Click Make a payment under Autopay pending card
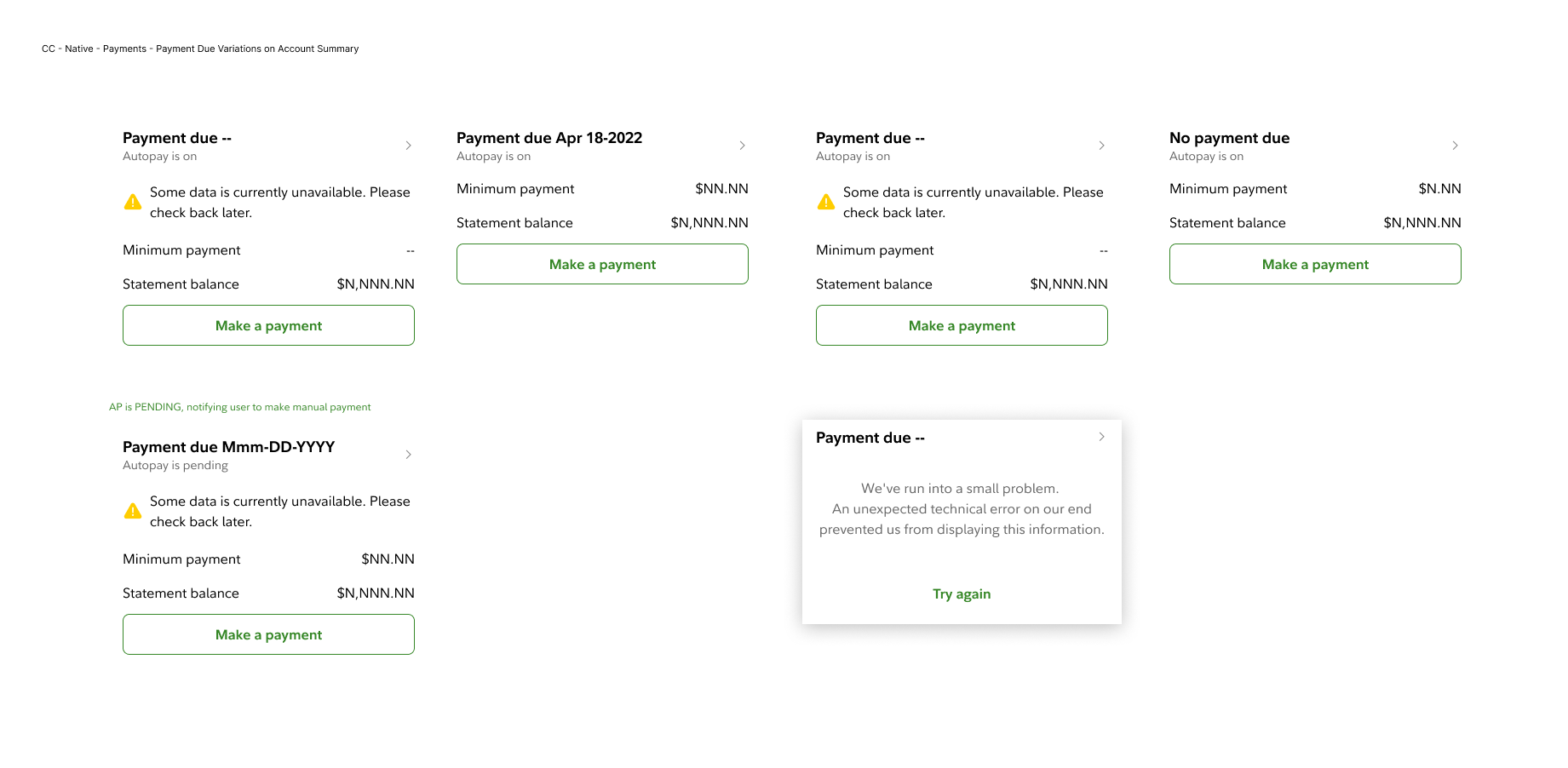Screen dimensions: 1568x768 tap(268, 634)
